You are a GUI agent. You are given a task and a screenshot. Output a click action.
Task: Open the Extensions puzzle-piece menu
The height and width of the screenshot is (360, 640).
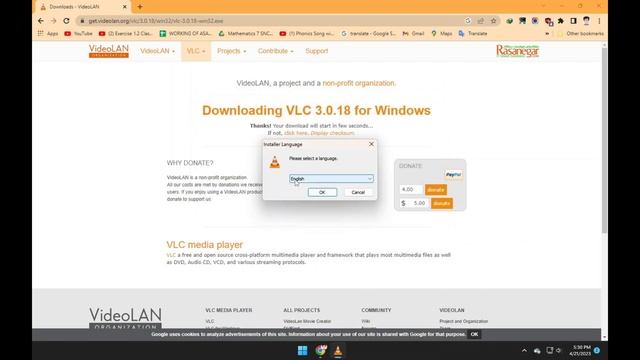(561, 21)
